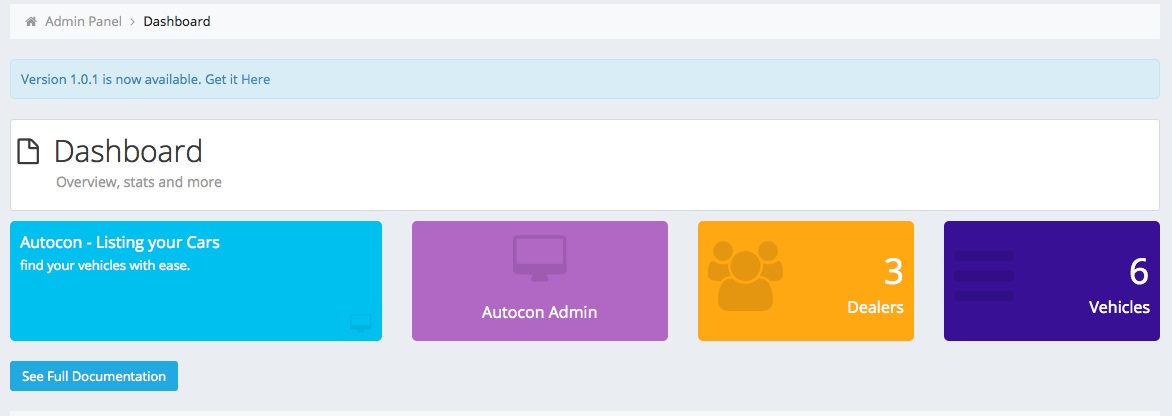1172x416 pixels.
Task: Open the Autocon - Listing your Cars tile
Action: click(196, 281)
